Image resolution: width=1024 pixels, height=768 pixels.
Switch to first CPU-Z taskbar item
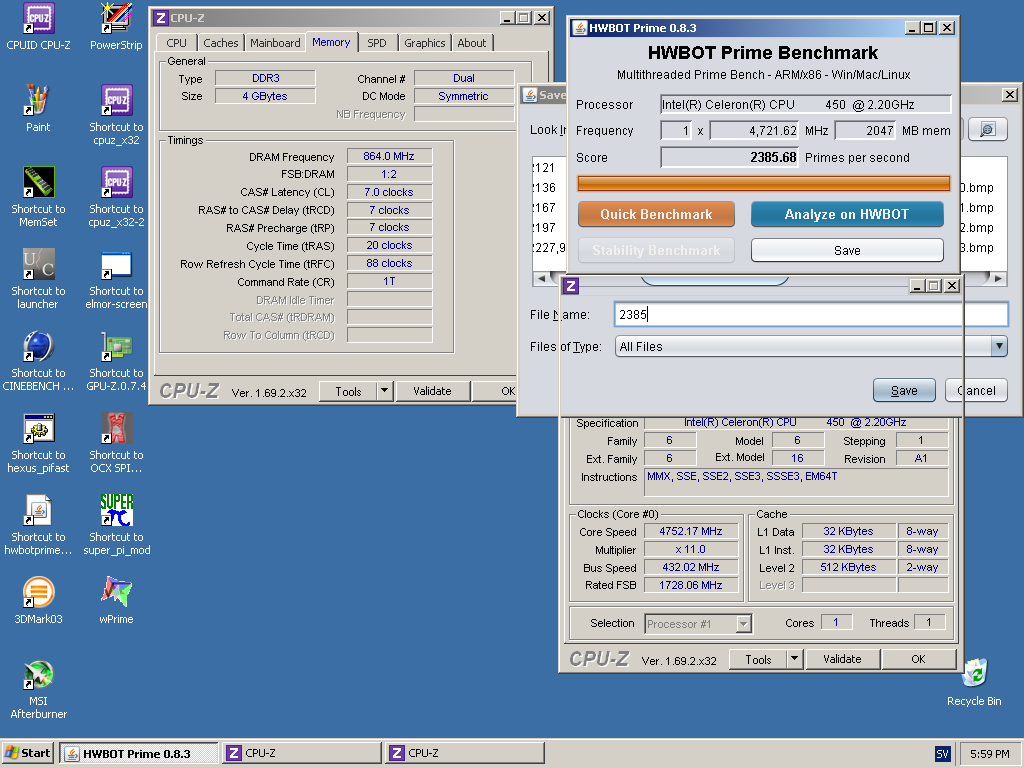(302, 753)
